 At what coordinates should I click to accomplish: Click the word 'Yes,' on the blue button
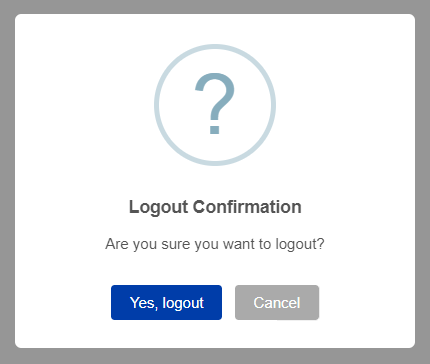(x=144, y=303)
